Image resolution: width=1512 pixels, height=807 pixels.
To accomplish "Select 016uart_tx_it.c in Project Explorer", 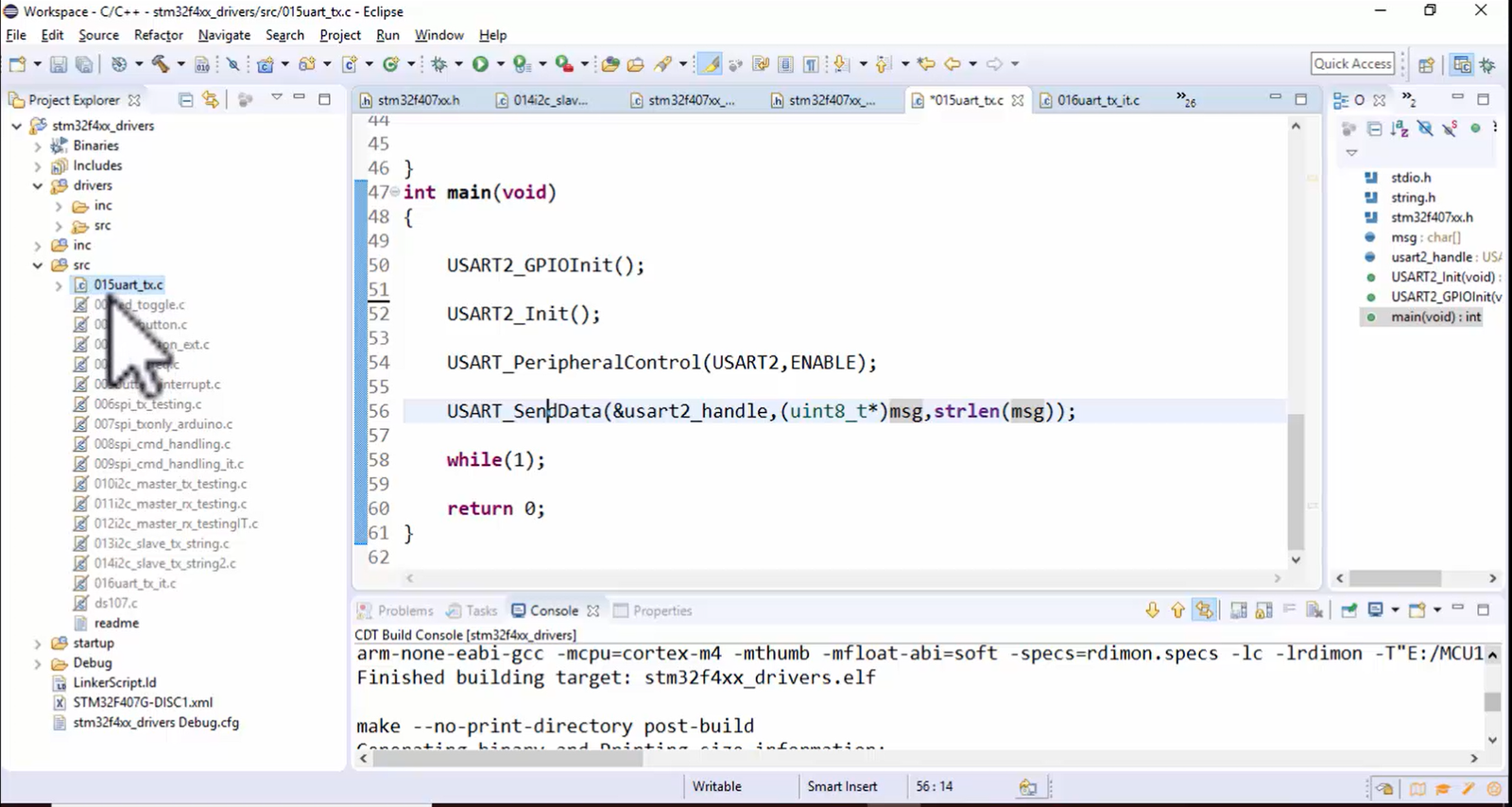I will (134, 583).
